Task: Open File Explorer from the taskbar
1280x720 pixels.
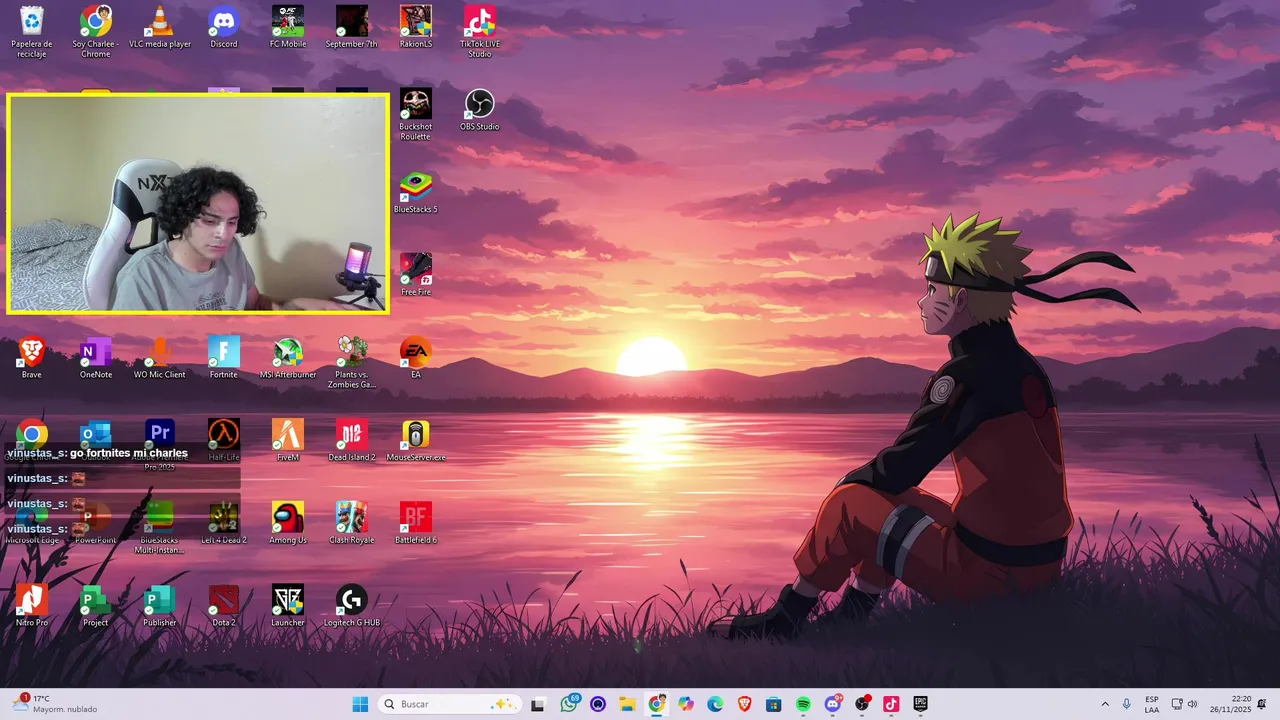Action: click(x=627, y=704)
